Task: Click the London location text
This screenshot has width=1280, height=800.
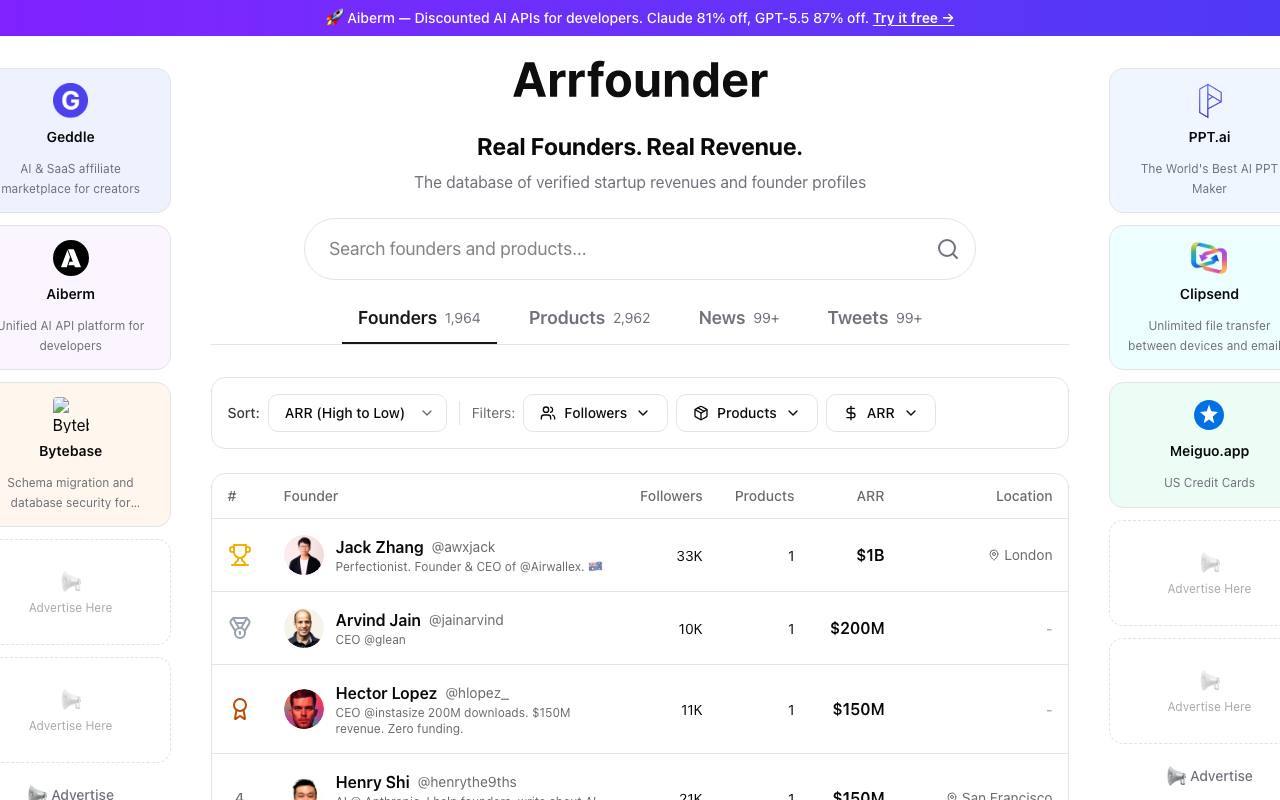Action: [x=1028, y=555]
